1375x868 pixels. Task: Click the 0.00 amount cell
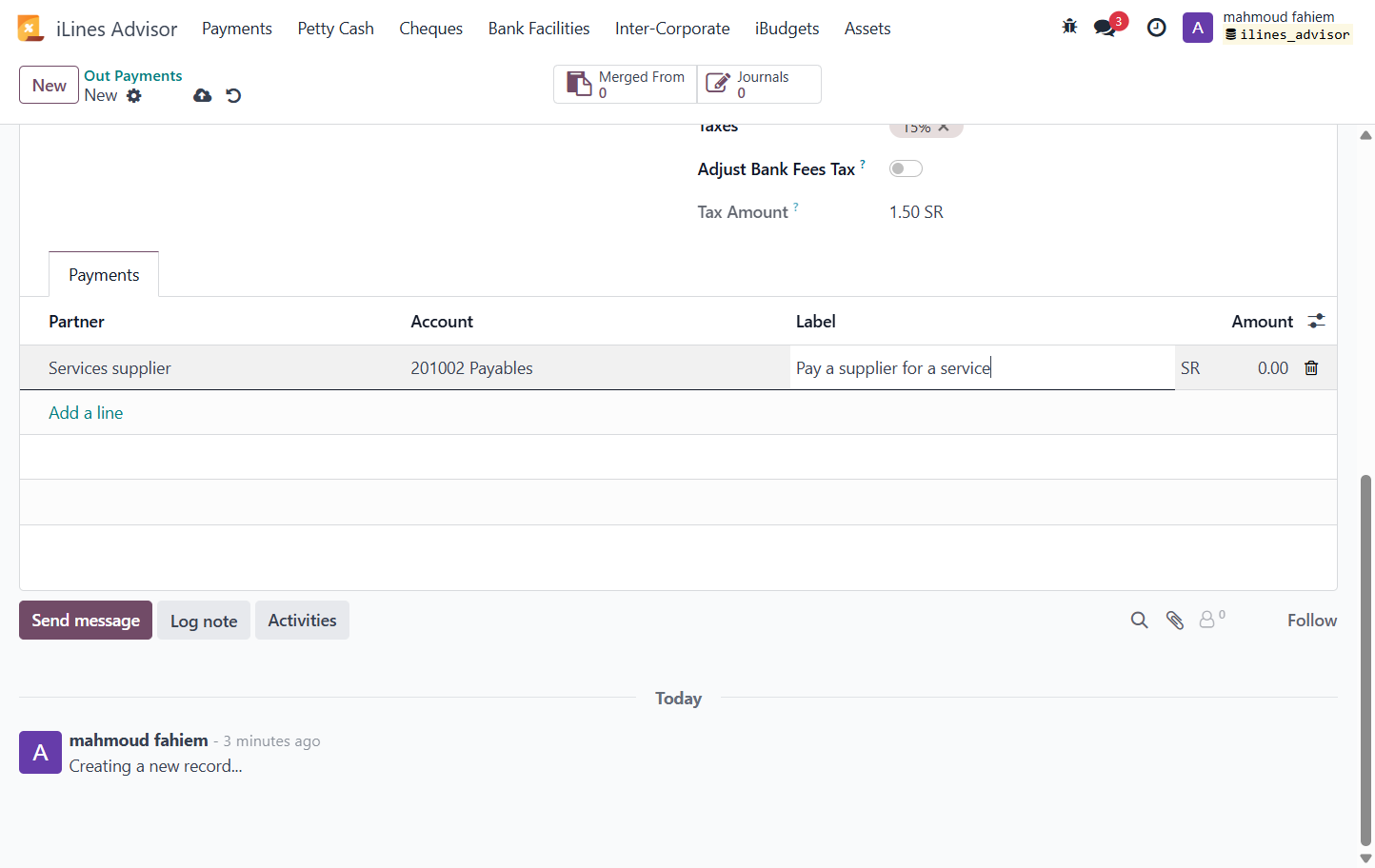point(1272,367)
